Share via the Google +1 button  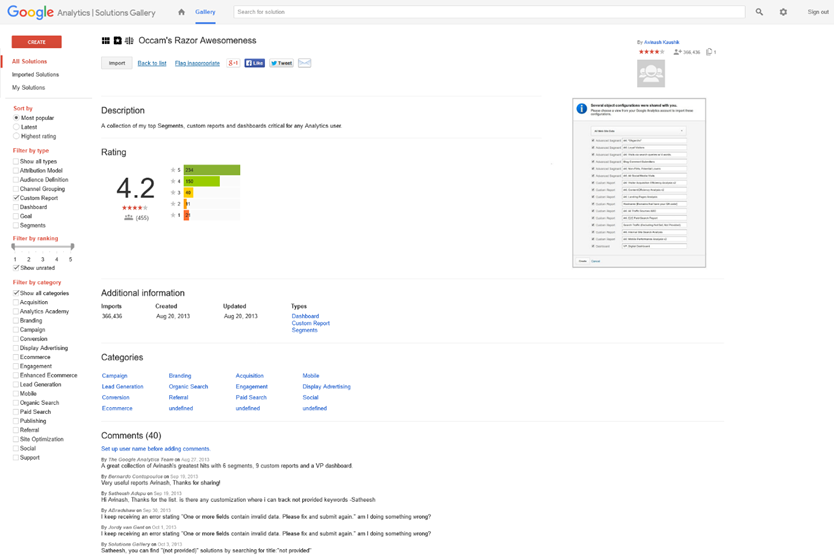pos(233,63)
